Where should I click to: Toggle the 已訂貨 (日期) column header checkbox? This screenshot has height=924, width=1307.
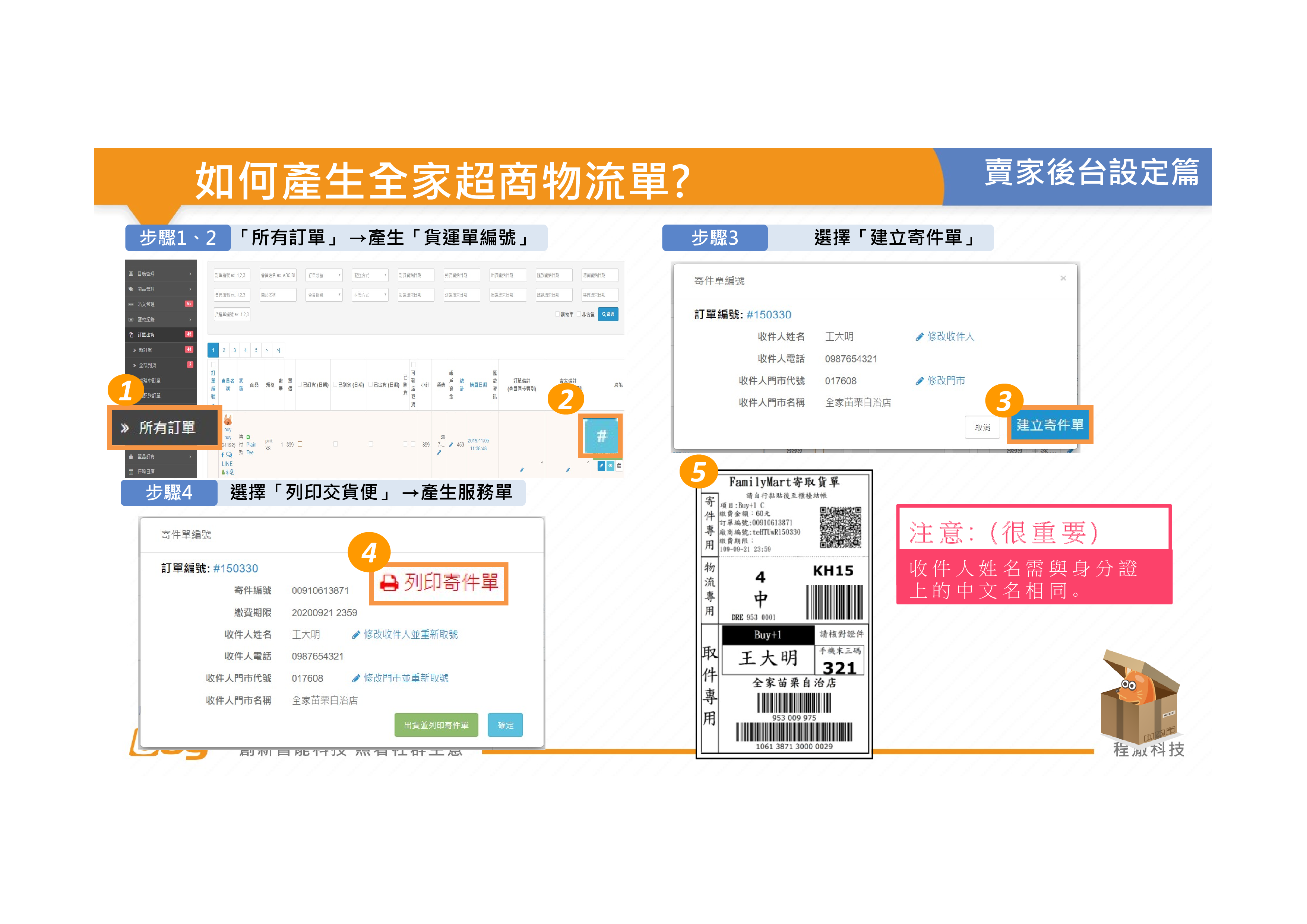pos(300,385)
